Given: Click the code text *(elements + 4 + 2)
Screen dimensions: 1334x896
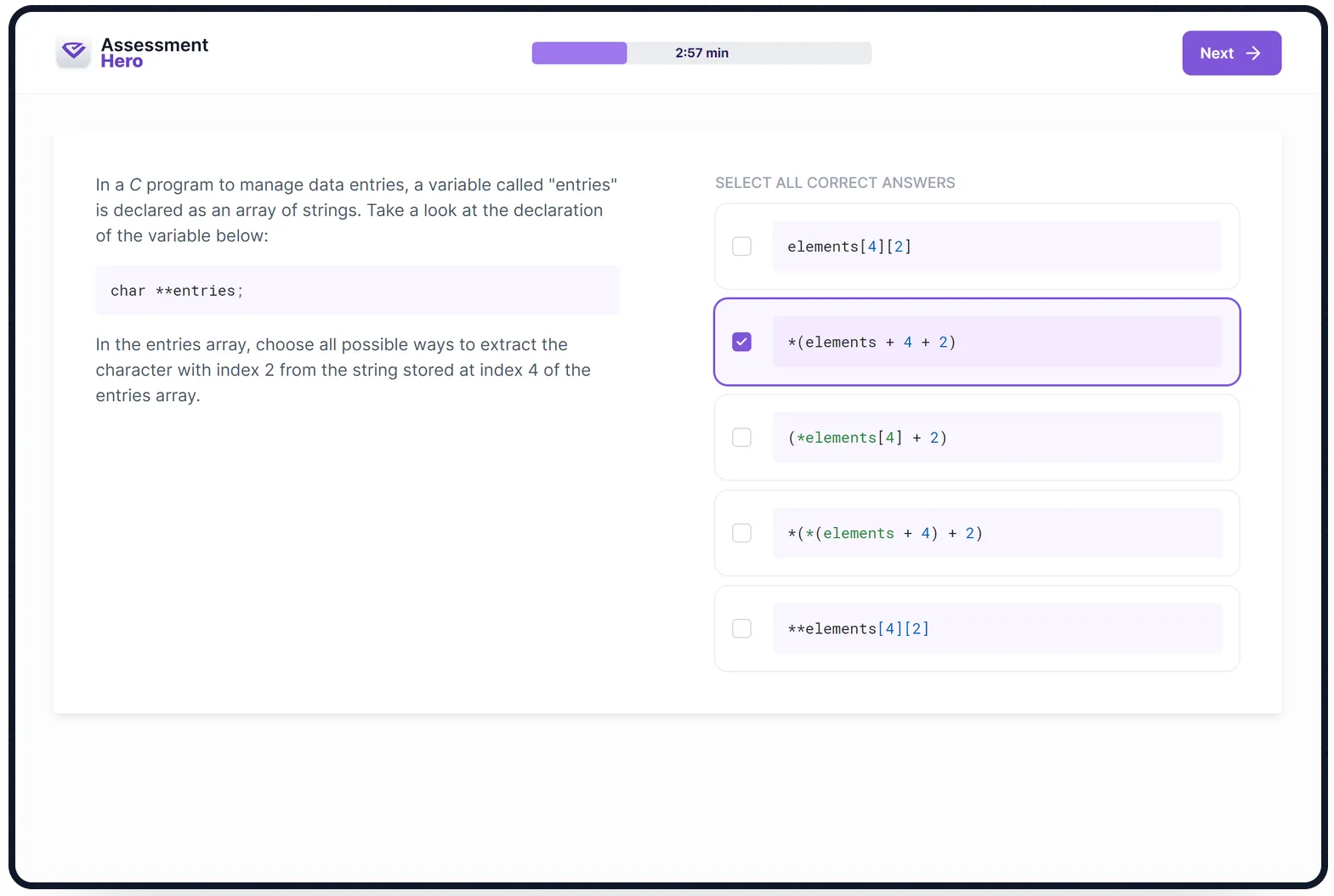Looking at the screenshot, I should click(x=871, y=342).
